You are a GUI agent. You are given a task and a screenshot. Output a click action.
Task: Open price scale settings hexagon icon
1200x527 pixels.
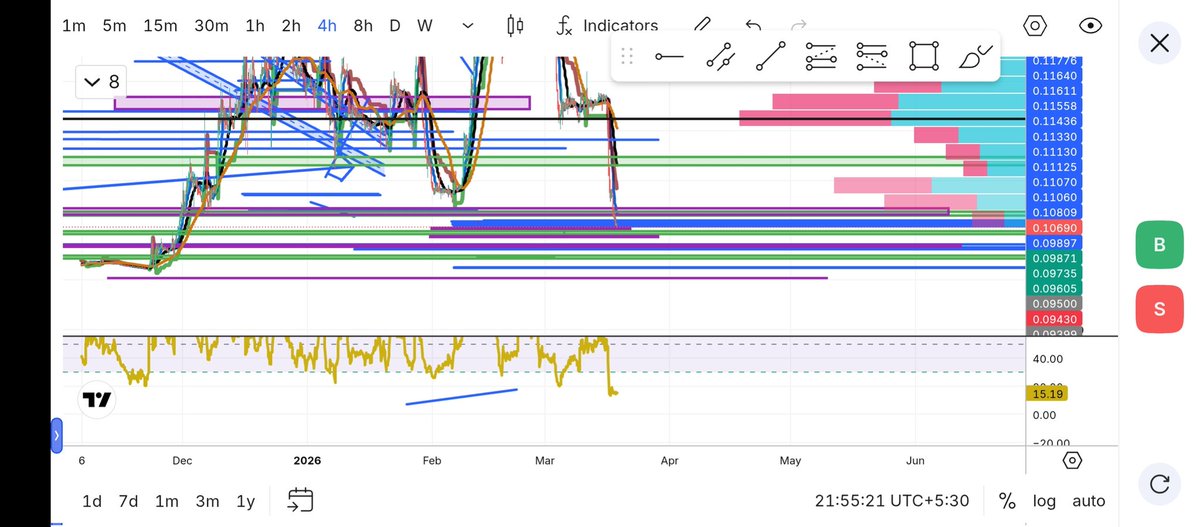(1072, 461)
